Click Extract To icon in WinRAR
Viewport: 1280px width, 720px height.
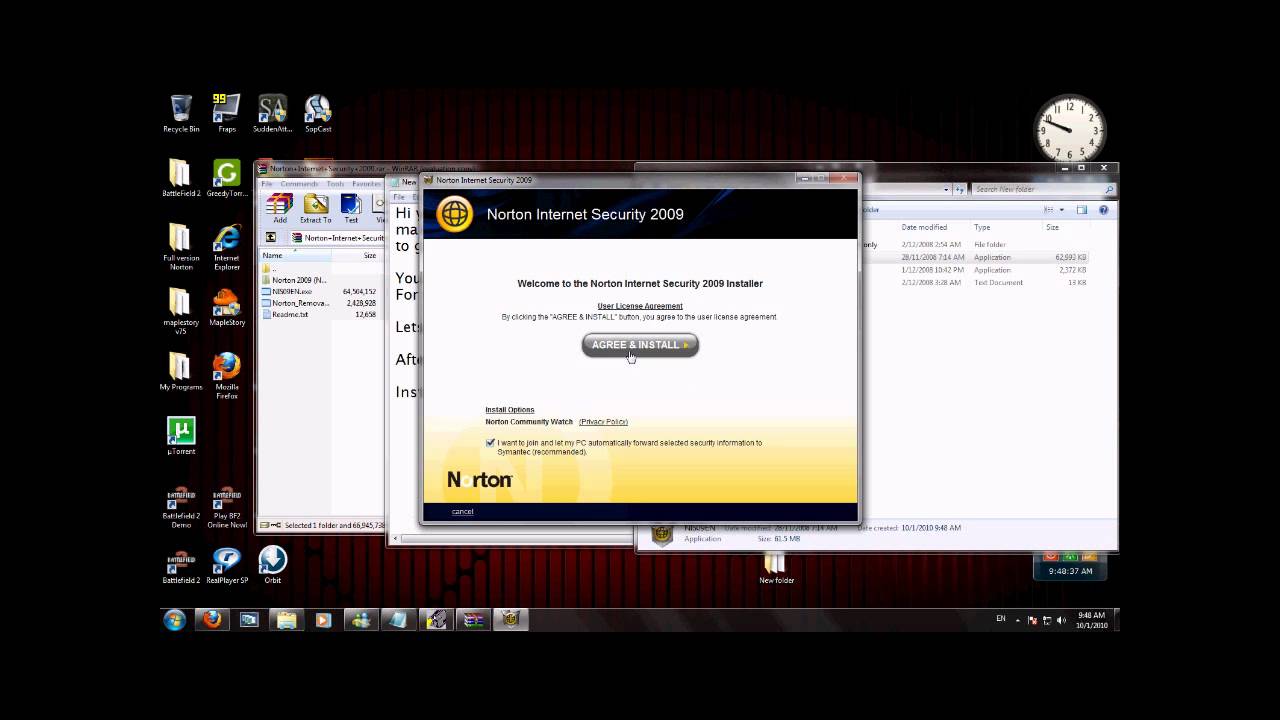(x=316, y=207)
